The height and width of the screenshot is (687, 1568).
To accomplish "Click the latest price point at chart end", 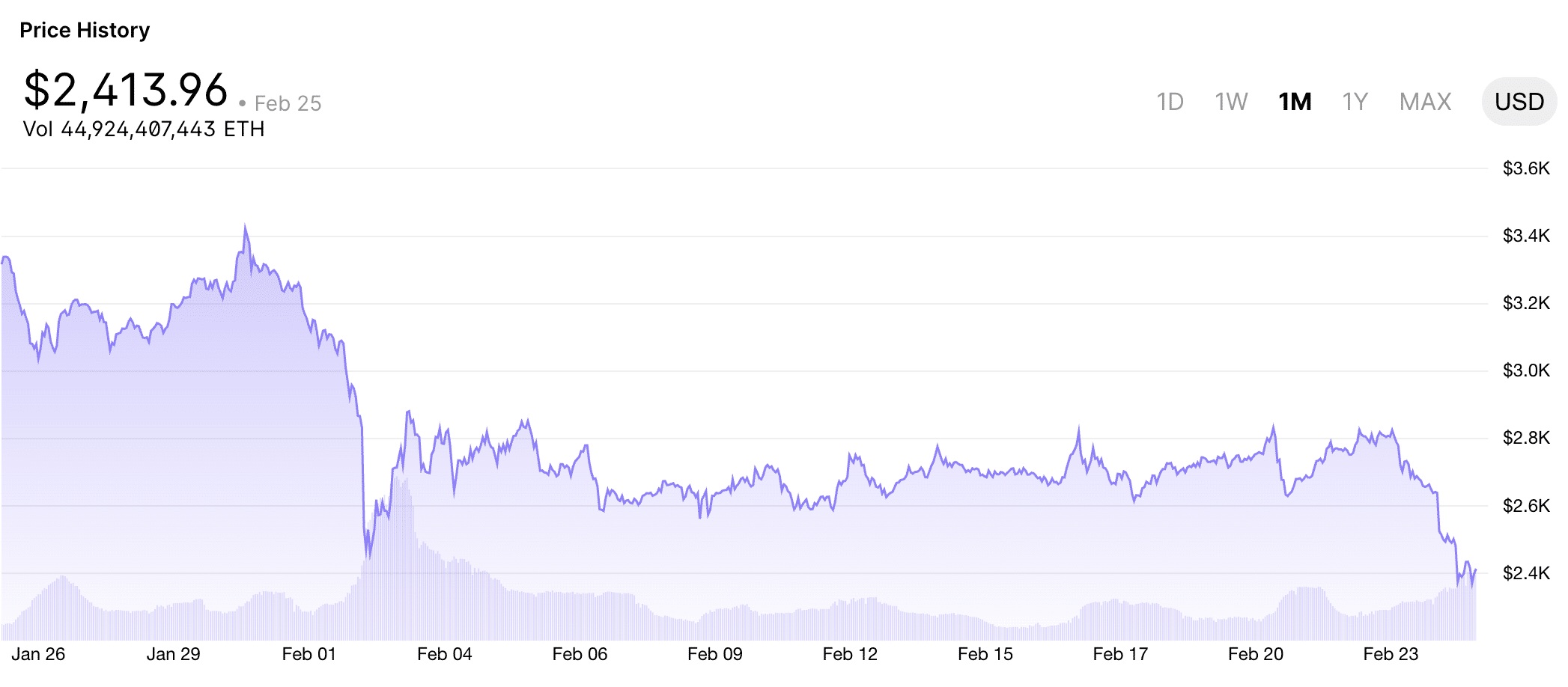I will click(x=1475, y=570).
